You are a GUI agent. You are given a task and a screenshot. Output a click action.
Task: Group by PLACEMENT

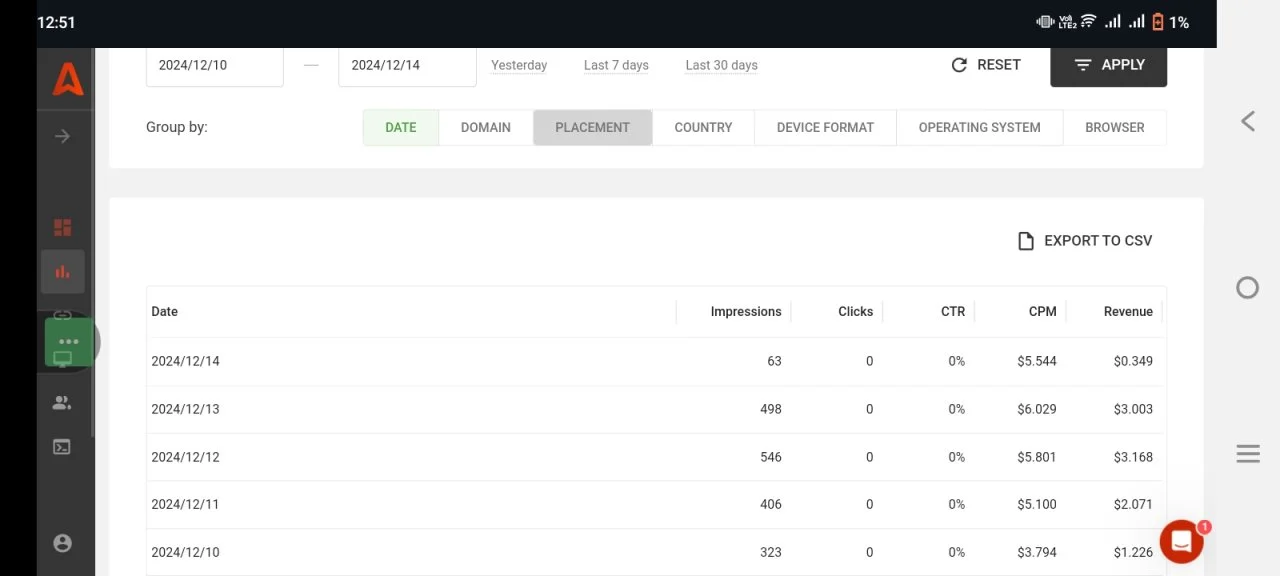593,128
